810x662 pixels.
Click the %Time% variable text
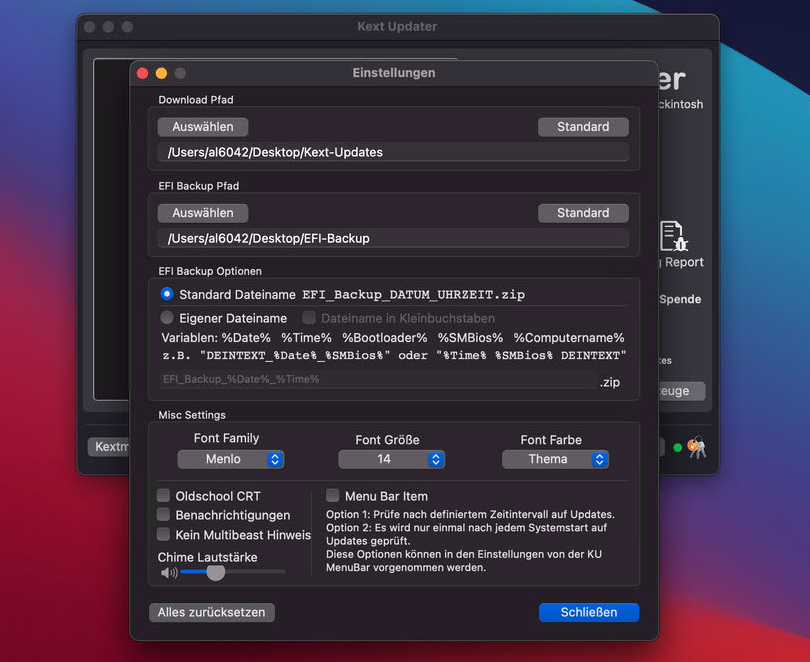[x=306, y=338]
